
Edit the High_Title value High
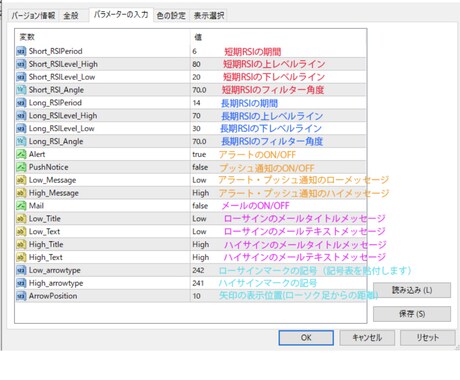point(200,244)
